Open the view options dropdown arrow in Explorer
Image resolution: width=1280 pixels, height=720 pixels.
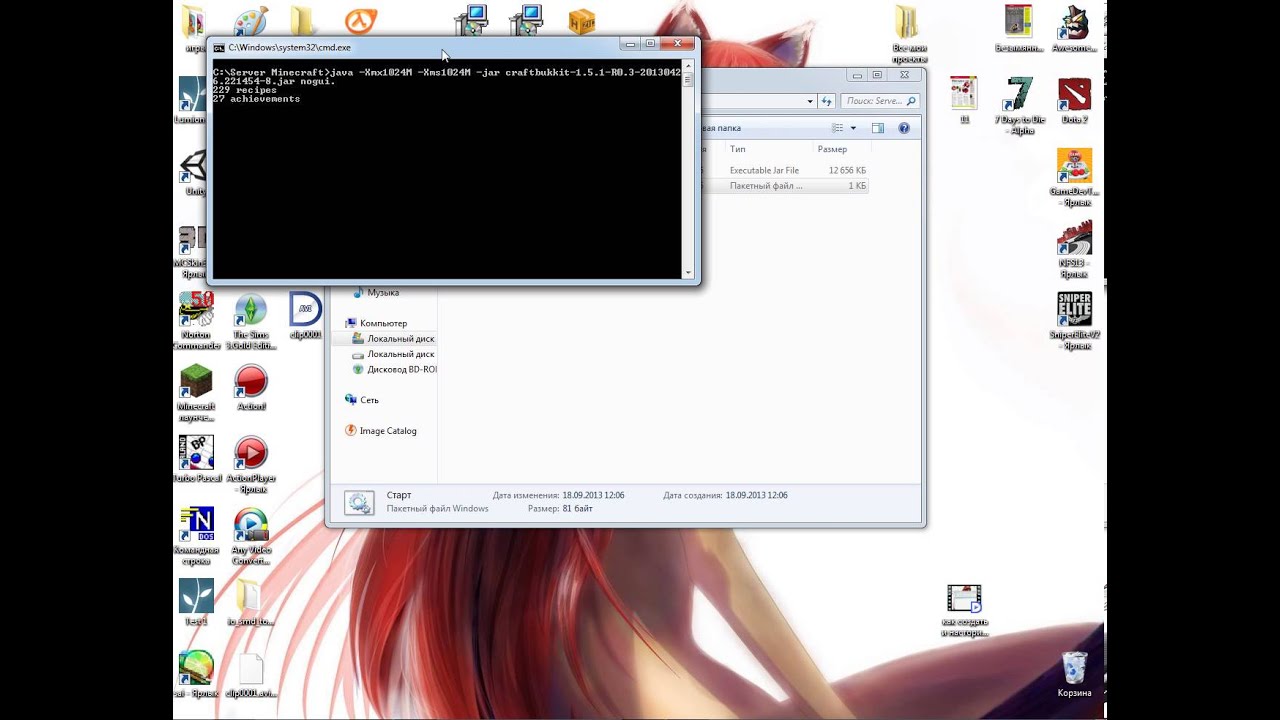pyautogui.click(x=853, y=128)
